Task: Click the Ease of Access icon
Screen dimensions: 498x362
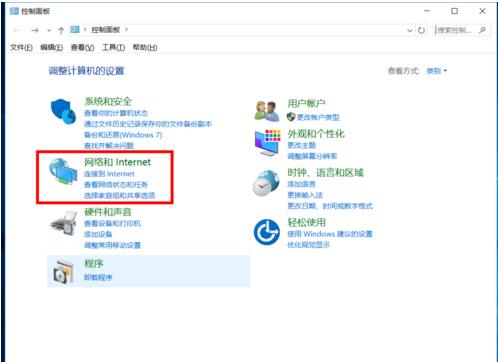Action: point(266,232)
